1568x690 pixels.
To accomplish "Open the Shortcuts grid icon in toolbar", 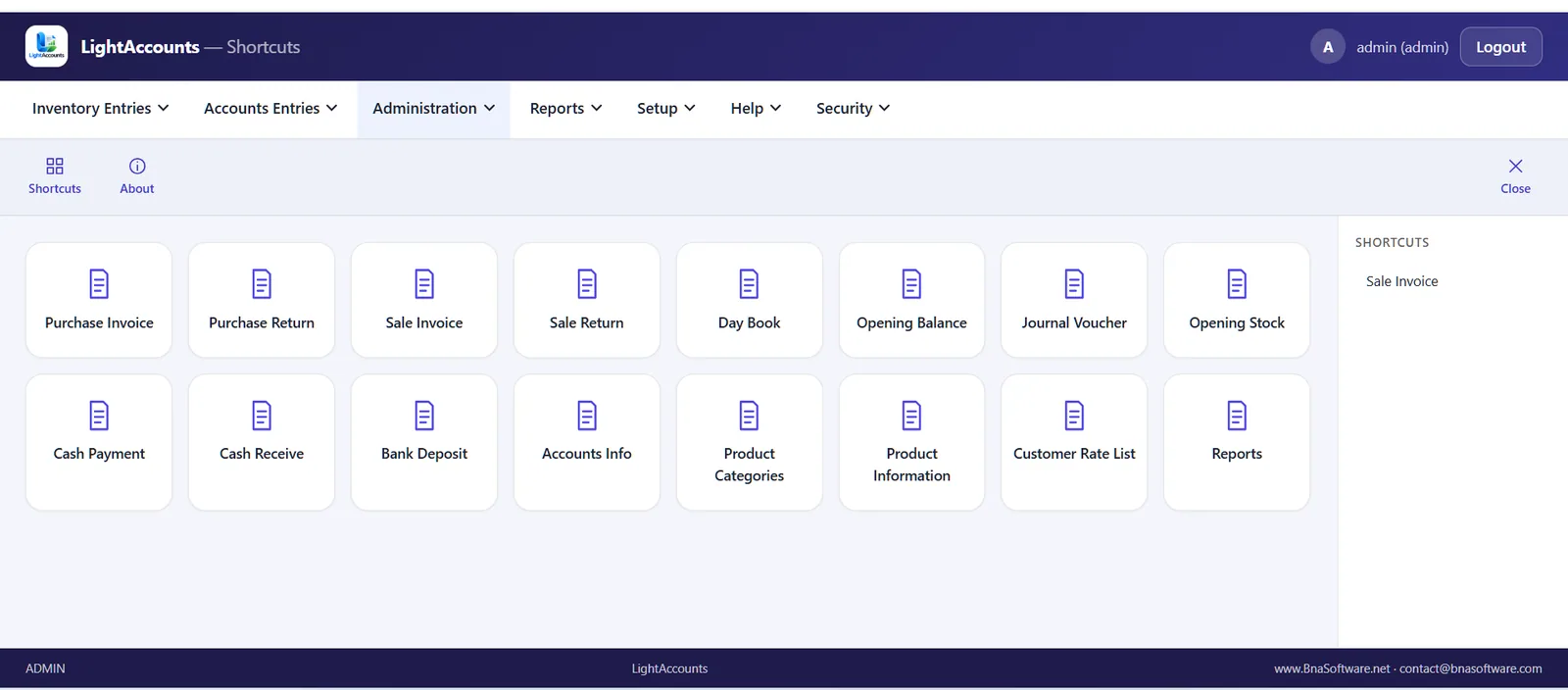I will (x=55, y=166).
